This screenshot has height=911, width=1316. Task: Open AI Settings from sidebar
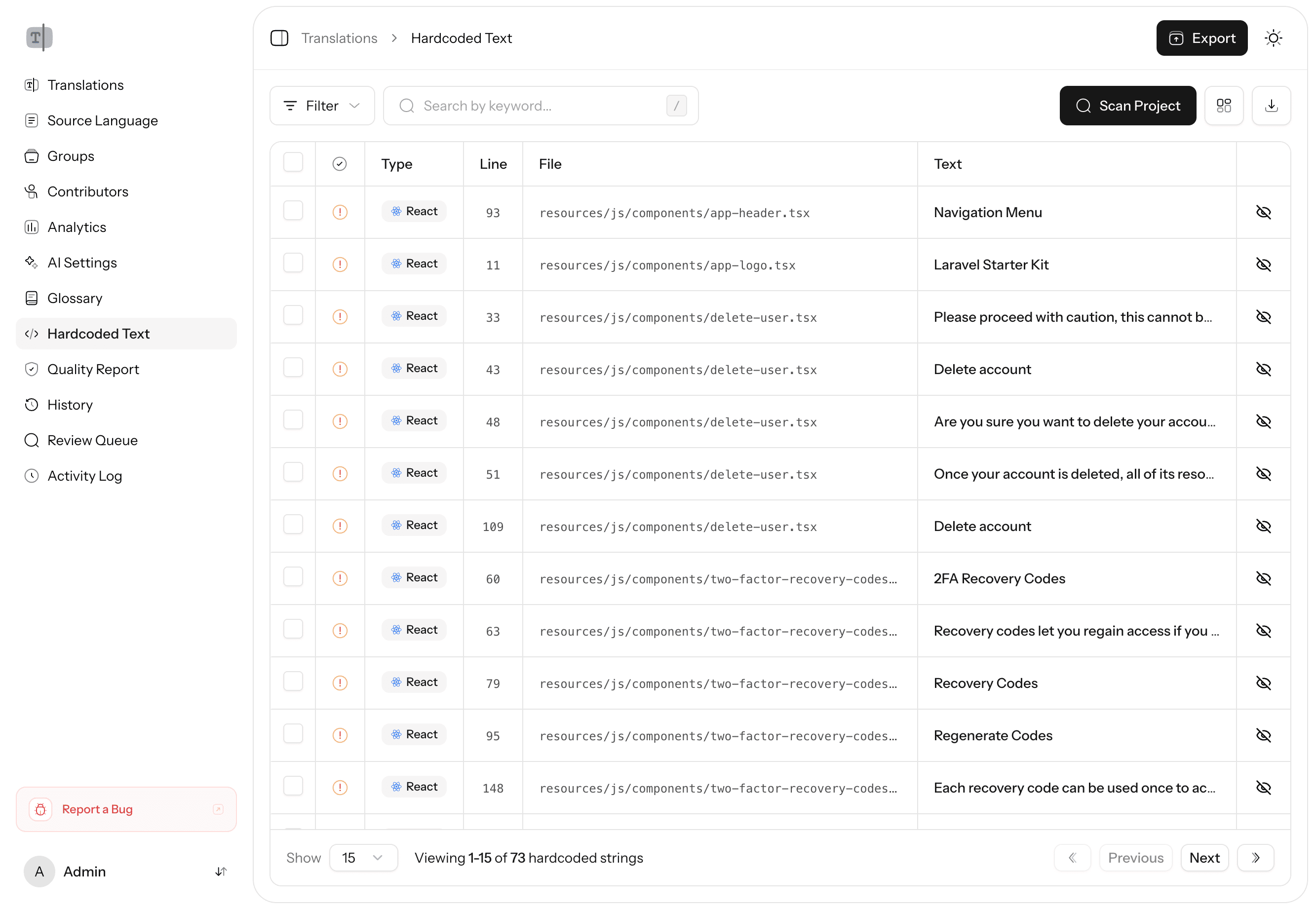81,262
